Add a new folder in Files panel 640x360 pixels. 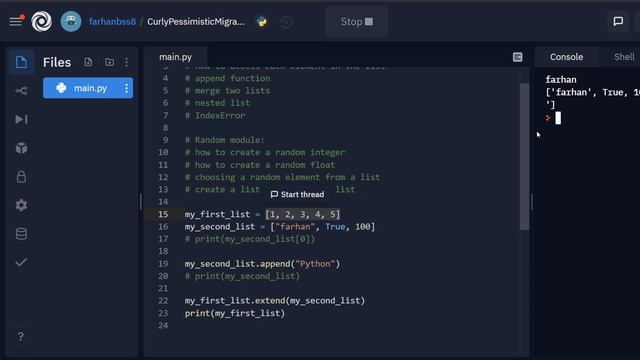click(x=109, y=62)
